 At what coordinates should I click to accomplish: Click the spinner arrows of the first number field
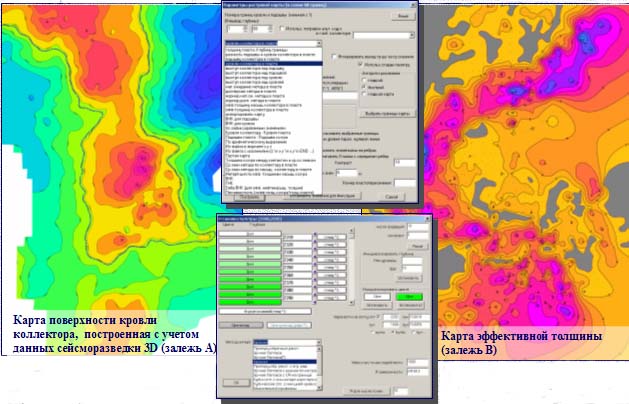click(246, 29)
